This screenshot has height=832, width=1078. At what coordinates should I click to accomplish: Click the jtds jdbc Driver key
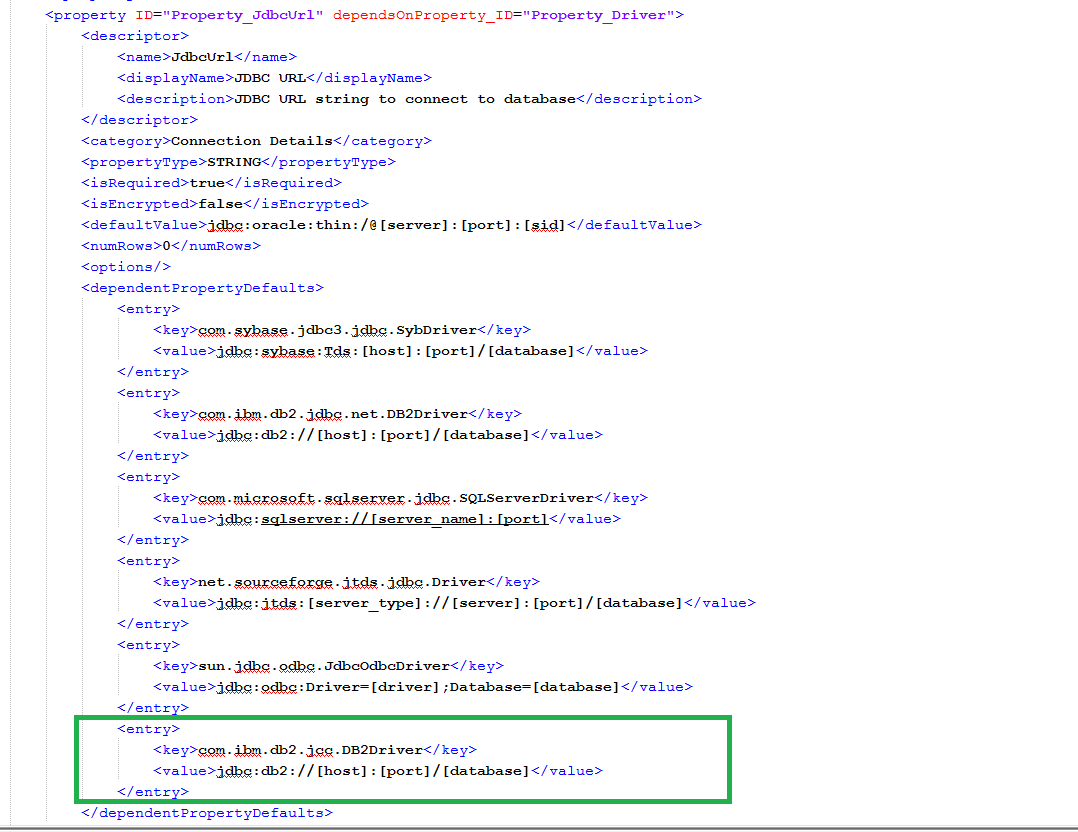tap(340, 581)
